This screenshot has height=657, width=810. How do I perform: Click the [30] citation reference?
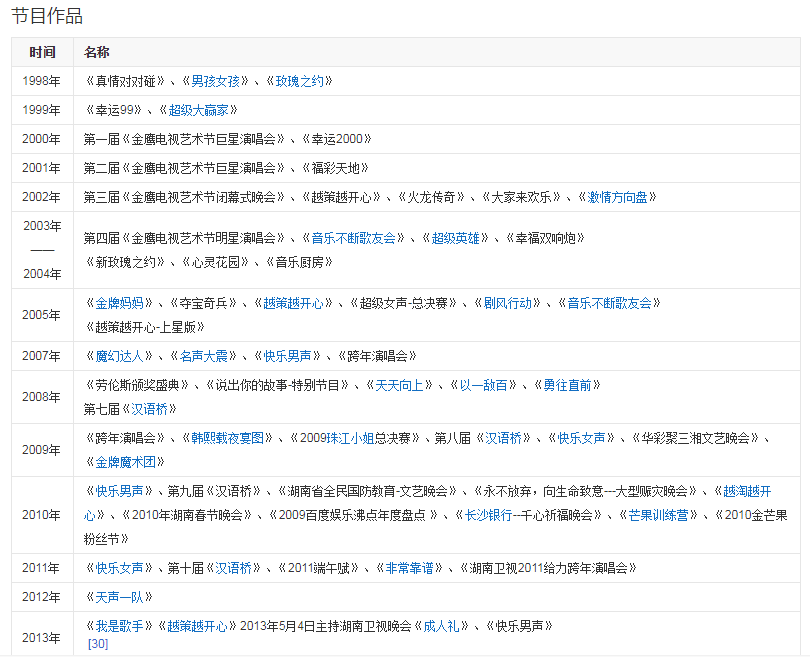[98, 643]
